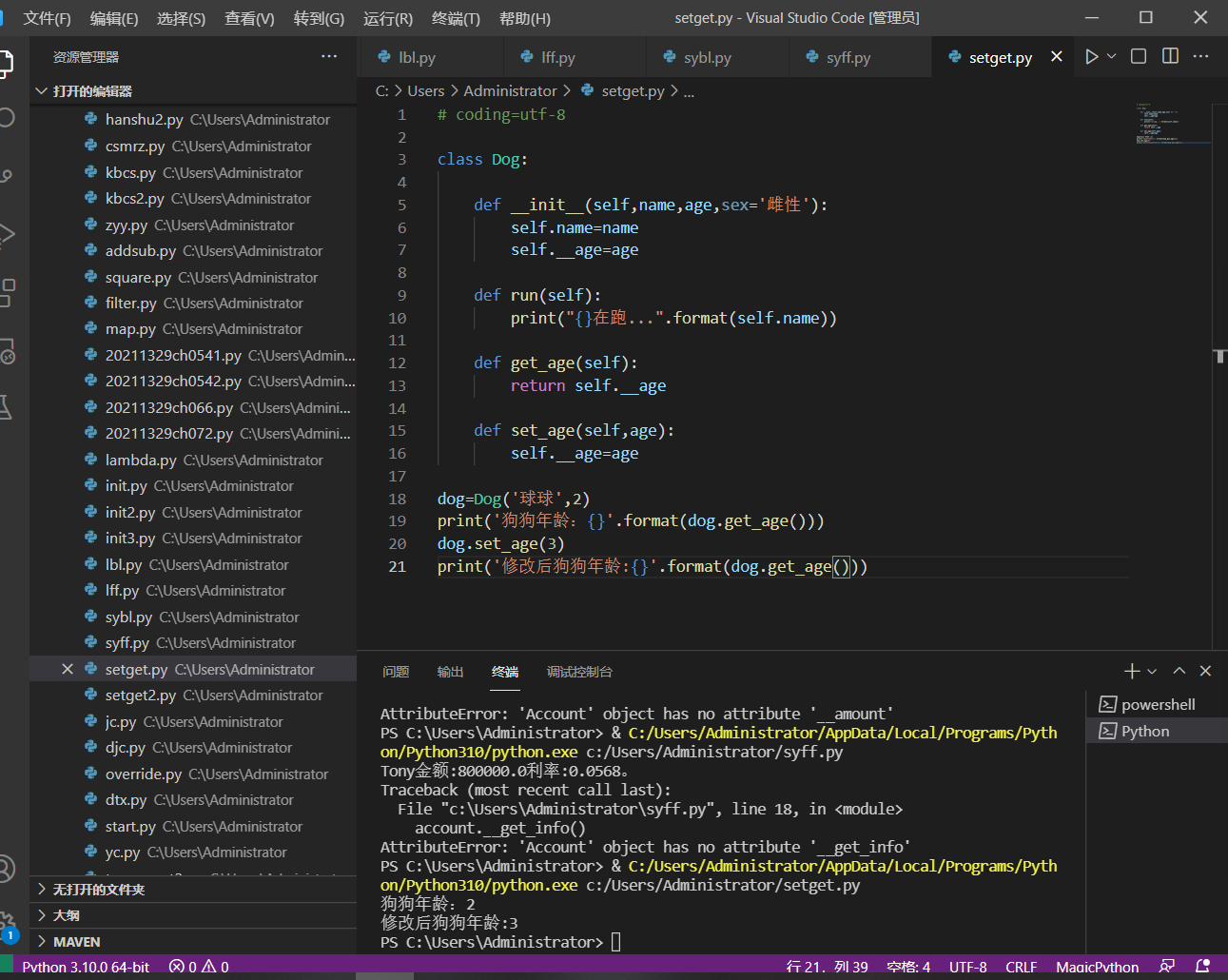Open the Accounts icon in activity bar
Screen dimensions: 1228x980
pos(6,868)
